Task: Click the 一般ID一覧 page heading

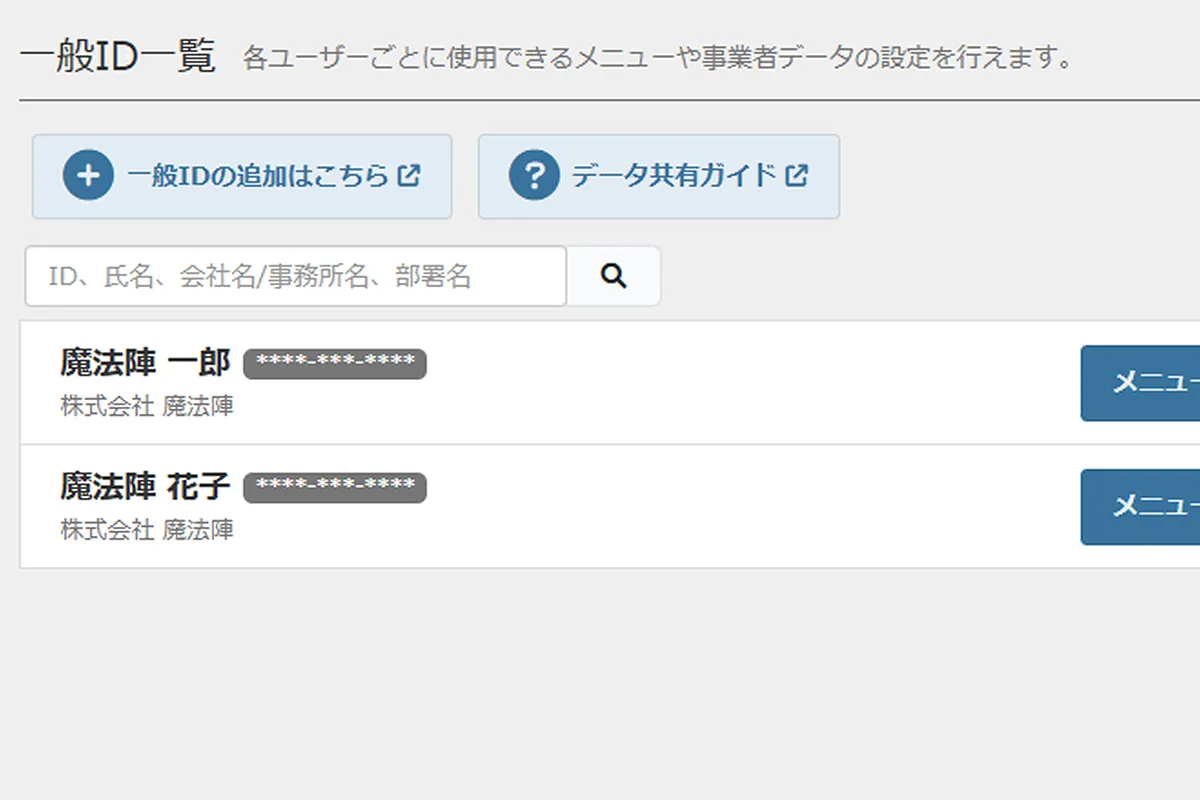Action: [117, 57]
